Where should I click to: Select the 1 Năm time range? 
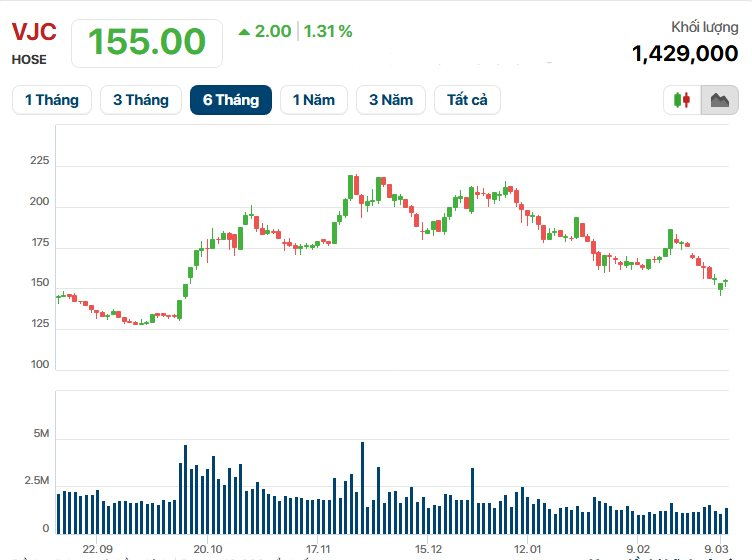314,100
